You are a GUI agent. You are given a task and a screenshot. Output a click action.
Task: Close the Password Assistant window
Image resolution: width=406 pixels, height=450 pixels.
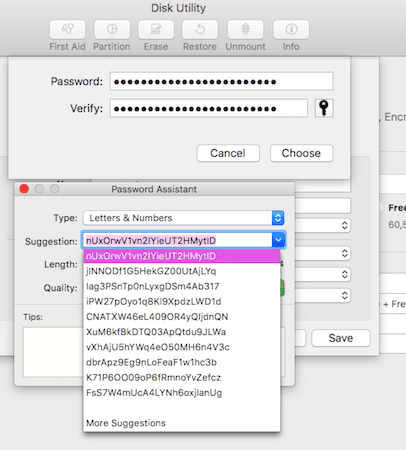tap(24, 189)
